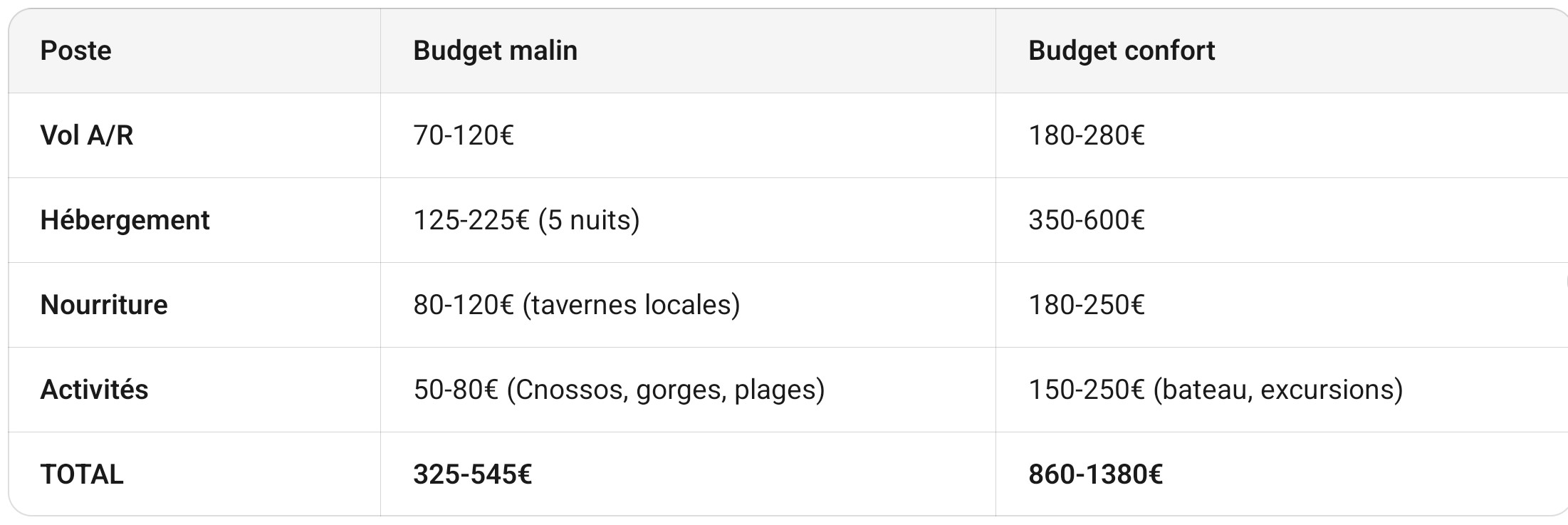
Task: Click the 350-600€ accommodation cell
Action: [x=1086, y=220]
